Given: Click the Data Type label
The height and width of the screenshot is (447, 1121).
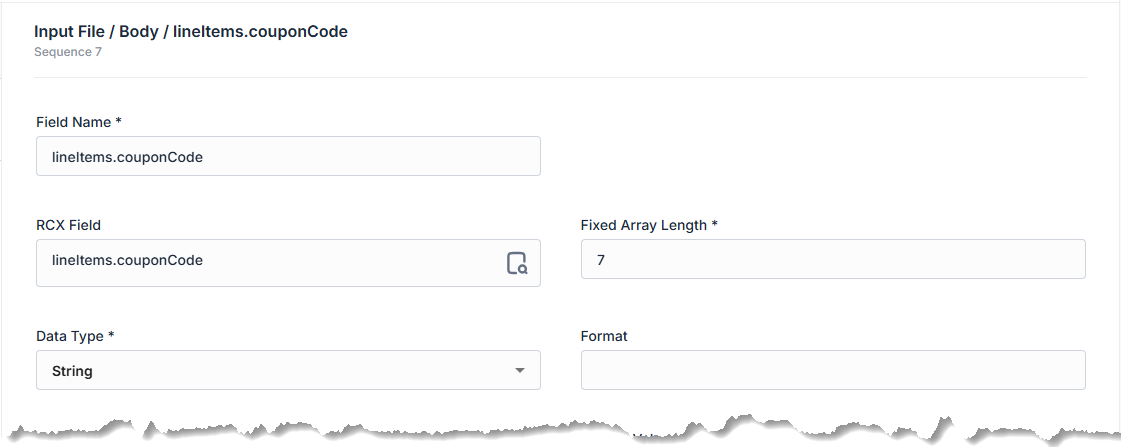Looking at the screenshot, I should point(70,336).
